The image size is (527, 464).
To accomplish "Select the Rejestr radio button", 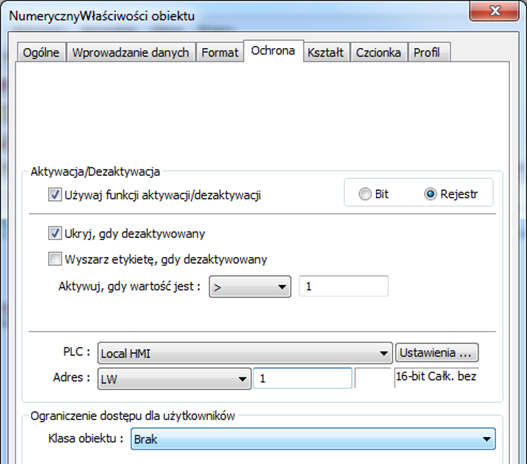I will pyautogui.click(x=430, y=194).
